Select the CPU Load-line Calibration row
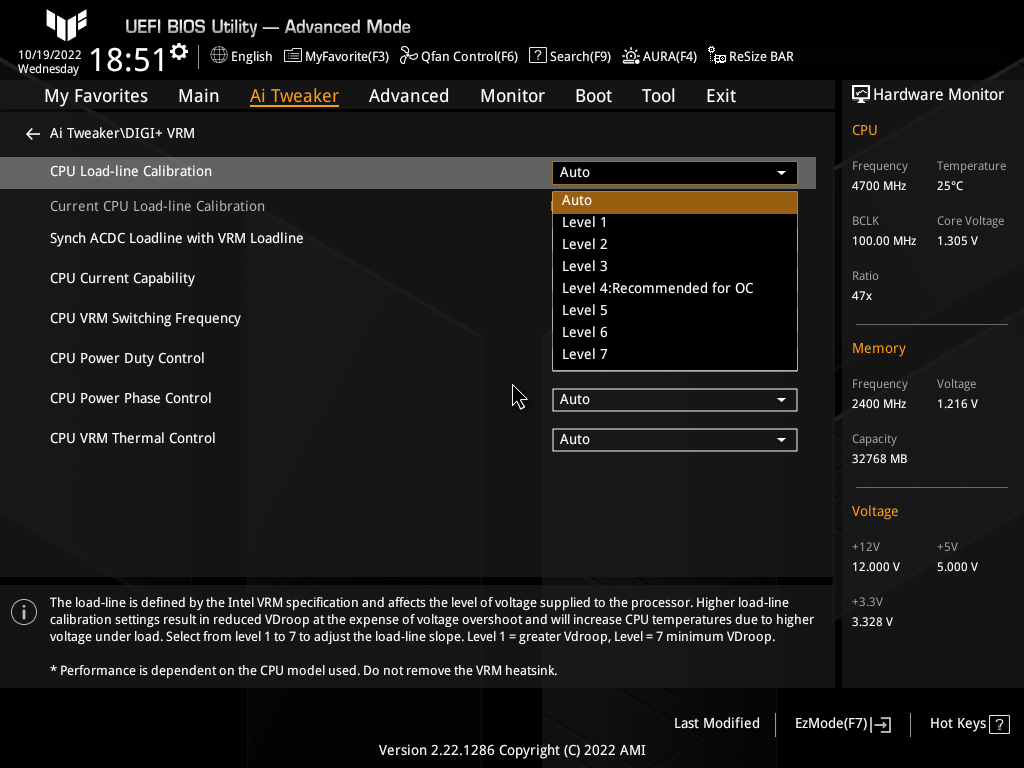Image resolution: width=1024 pixels, height=768 pixels. [131, 171]
